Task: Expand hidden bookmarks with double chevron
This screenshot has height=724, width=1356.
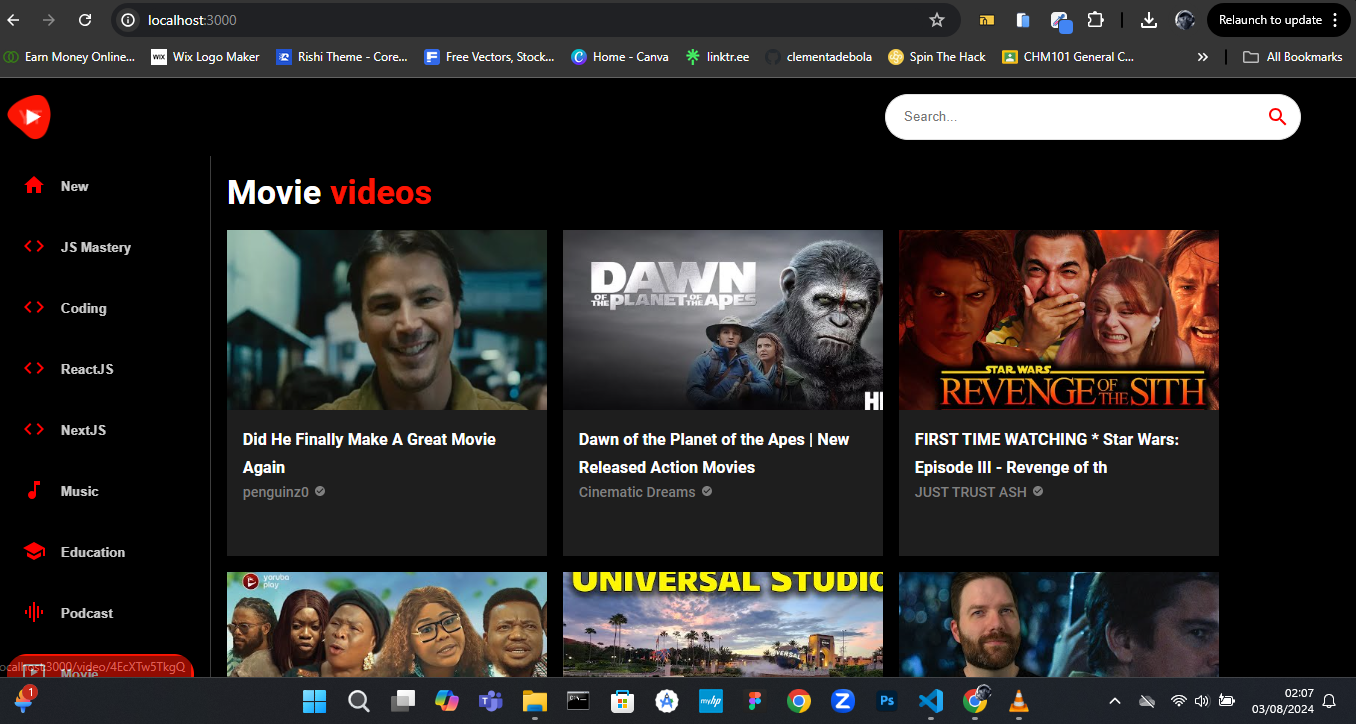Action: coord(1203,57)
